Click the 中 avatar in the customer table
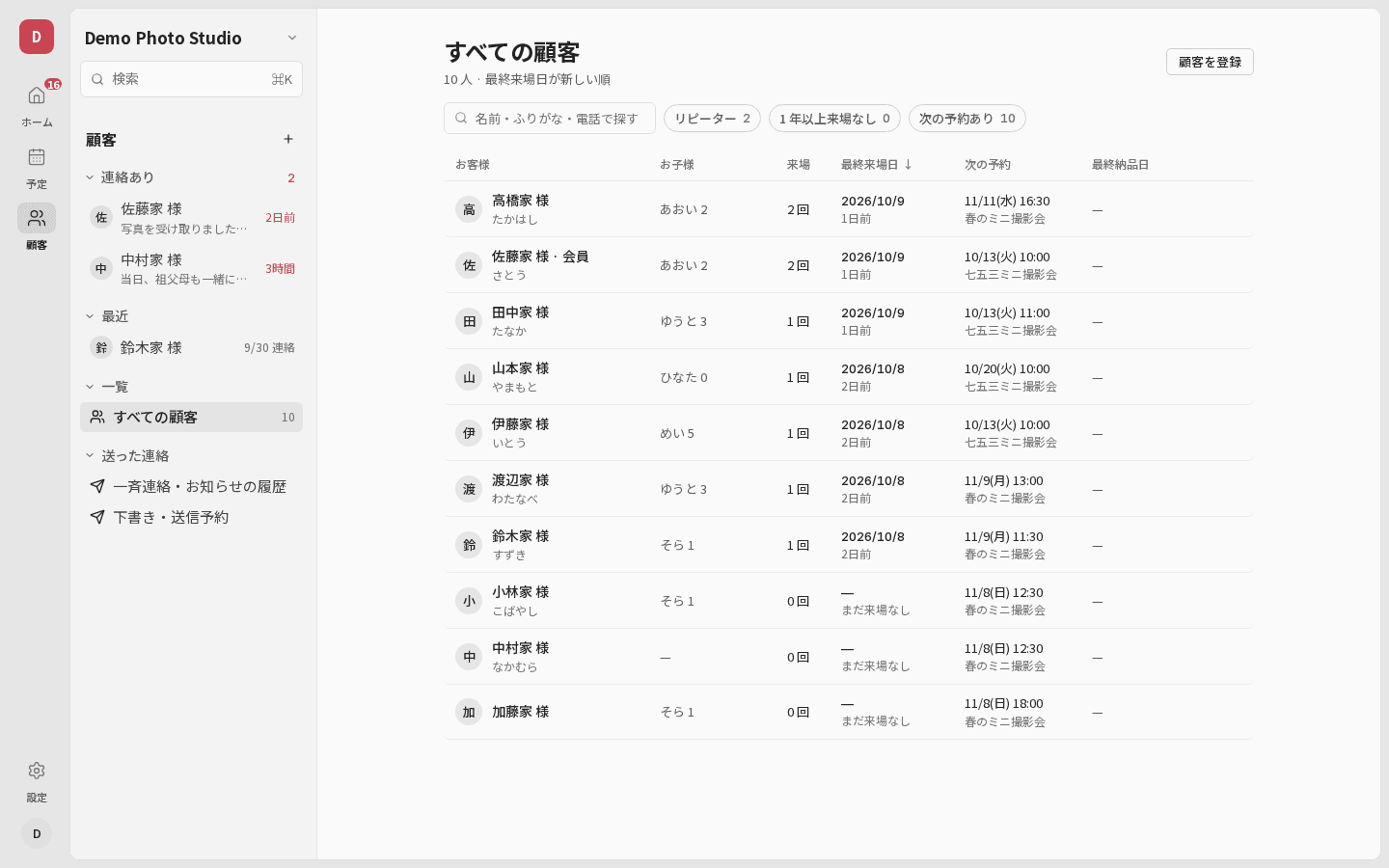Image resolution: width=1389 pixels, height=868 pixels. pos(469,657)
